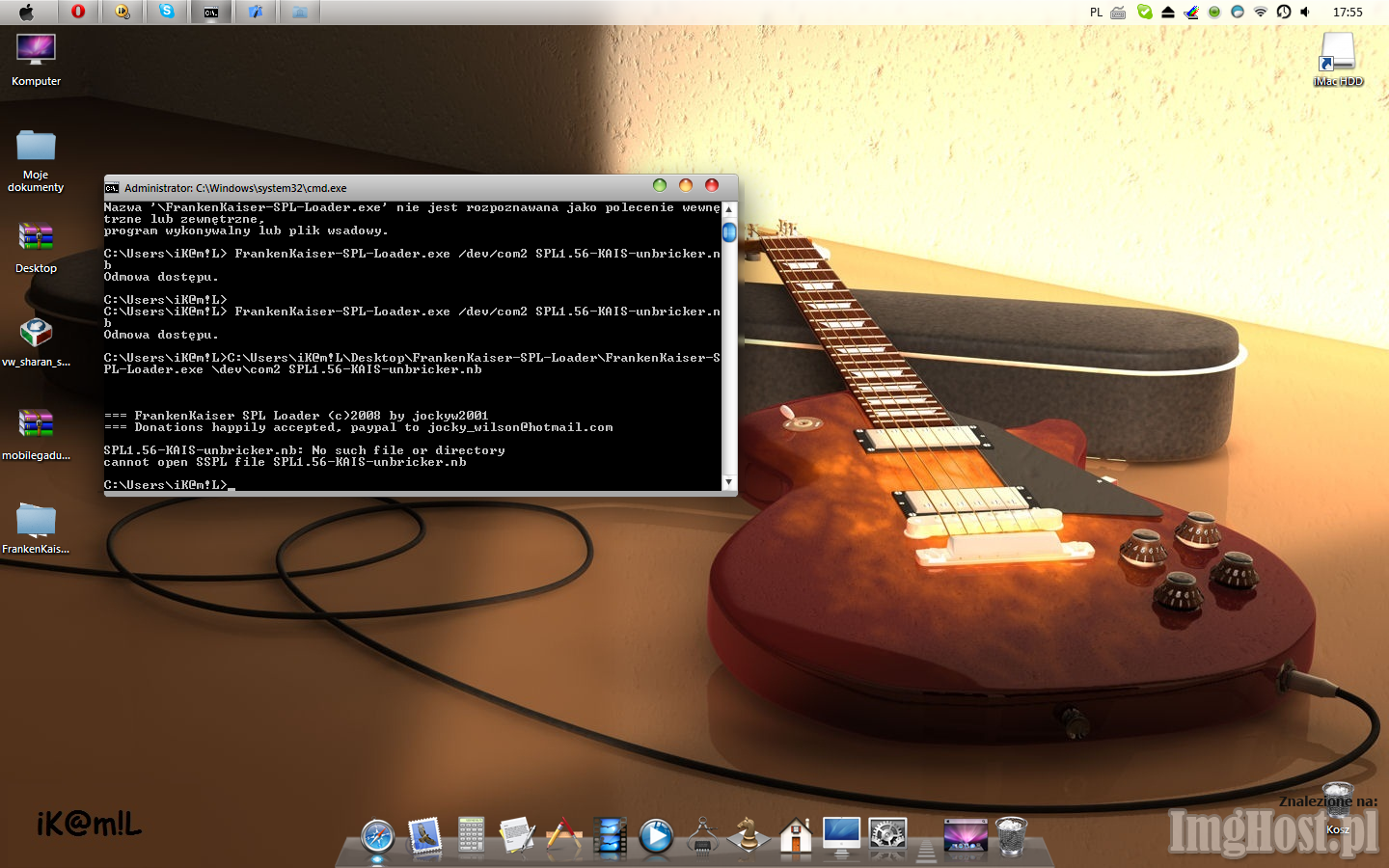The image size is (1389, 868).
Task: Click the 17:55 clock
Action: pyautogui.click(x=1348, y=13)
